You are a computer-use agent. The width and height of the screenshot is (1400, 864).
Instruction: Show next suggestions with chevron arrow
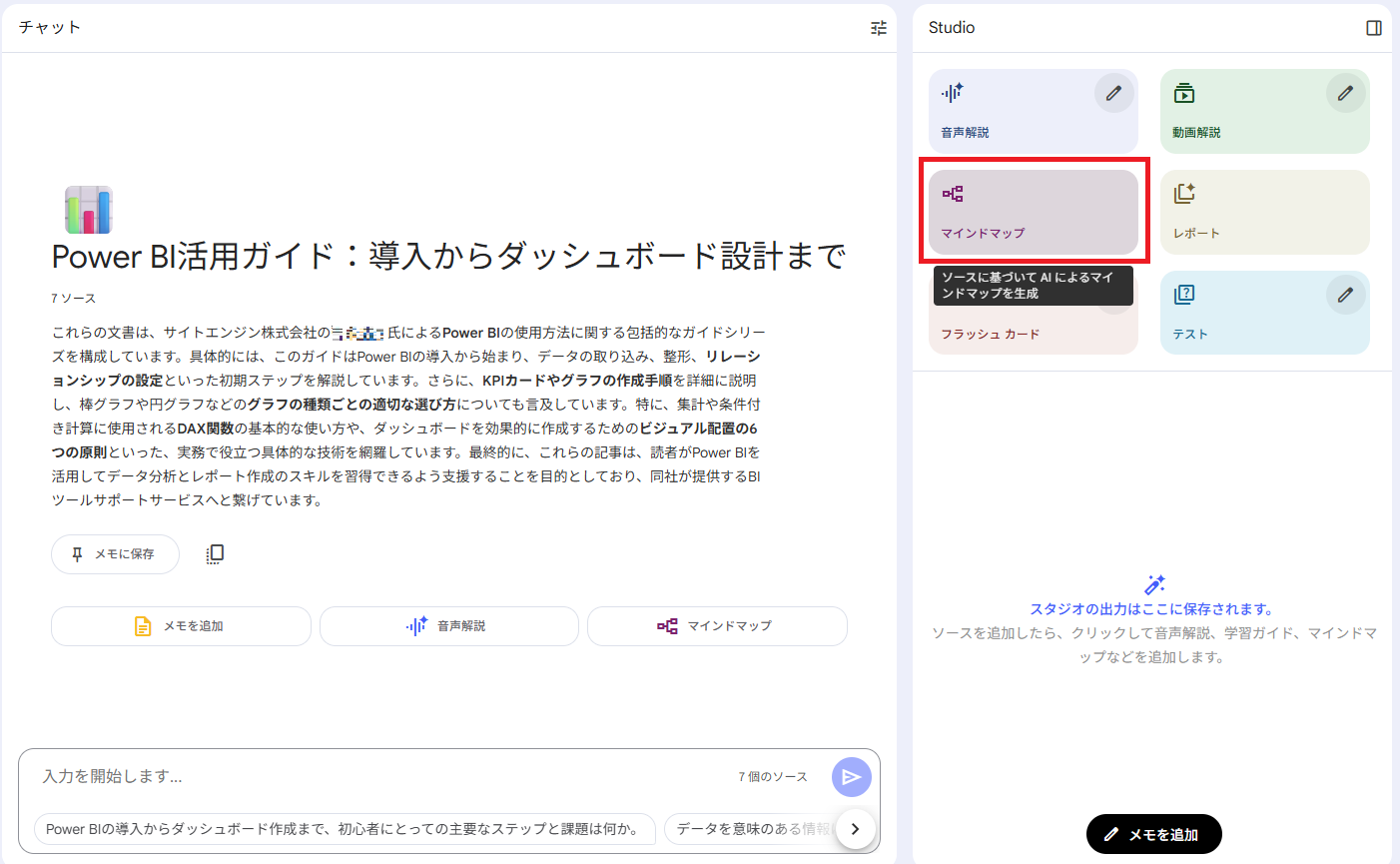855,829
